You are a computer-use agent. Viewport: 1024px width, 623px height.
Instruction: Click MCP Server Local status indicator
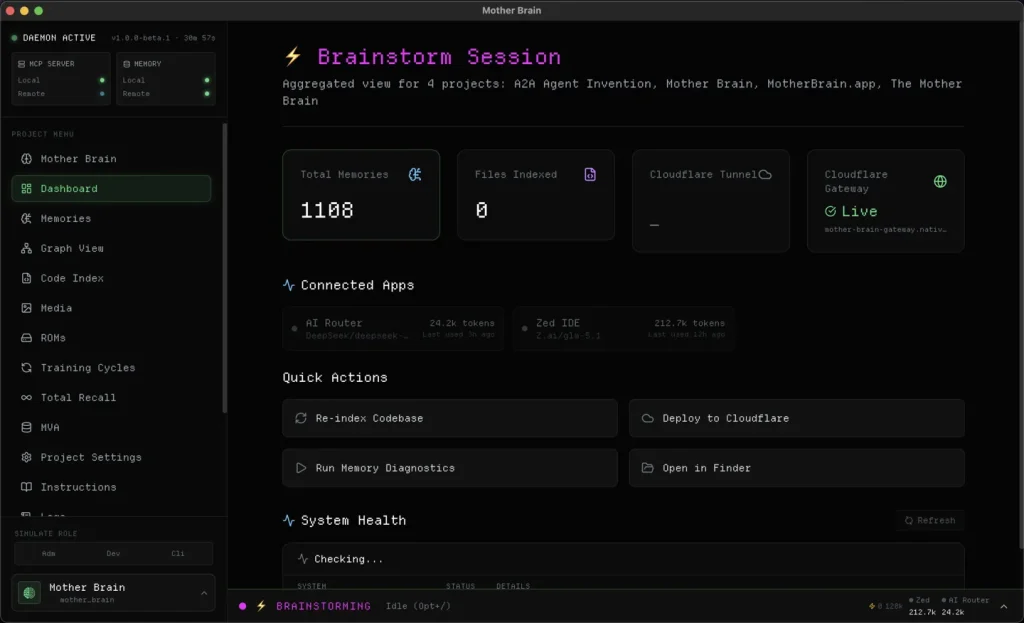[x=102, y=80]
